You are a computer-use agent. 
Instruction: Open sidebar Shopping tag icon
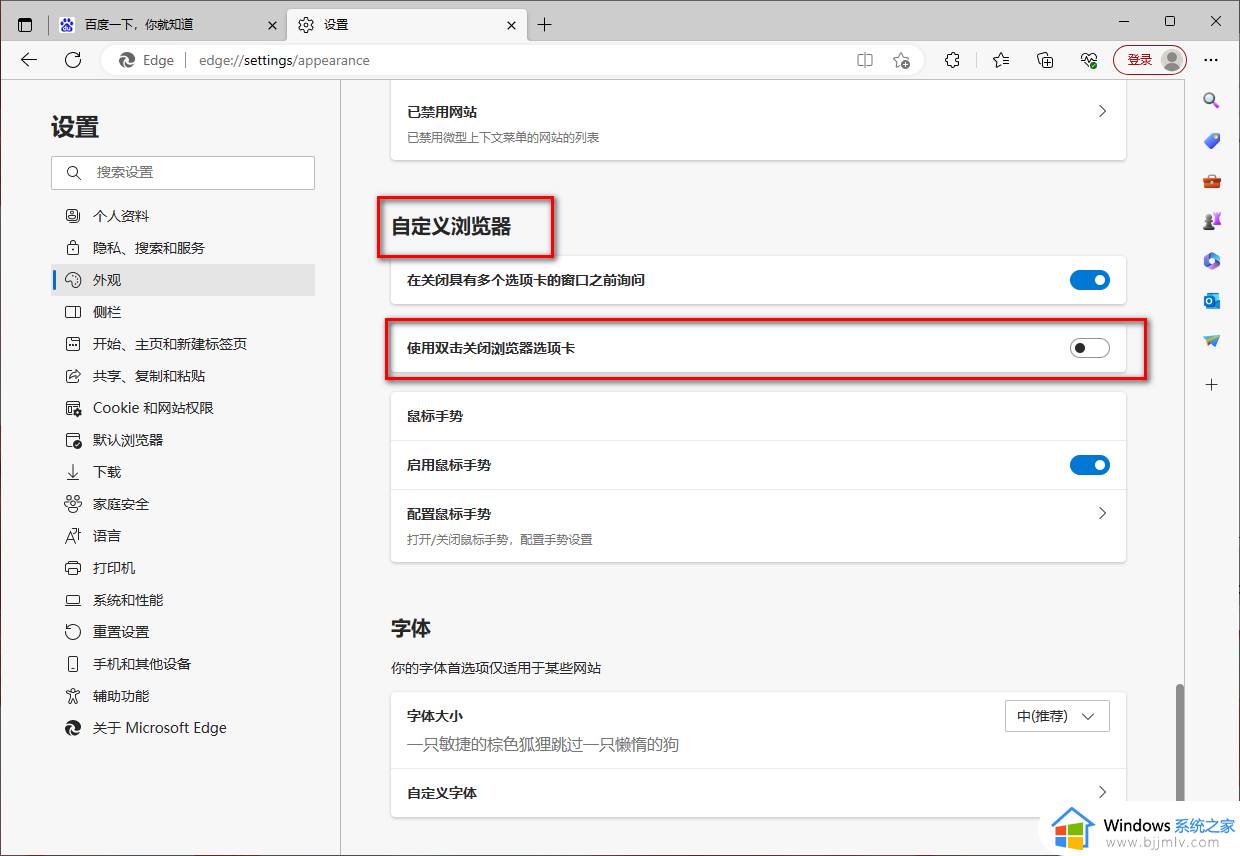pyautogui.click(x=1211, y=141)
